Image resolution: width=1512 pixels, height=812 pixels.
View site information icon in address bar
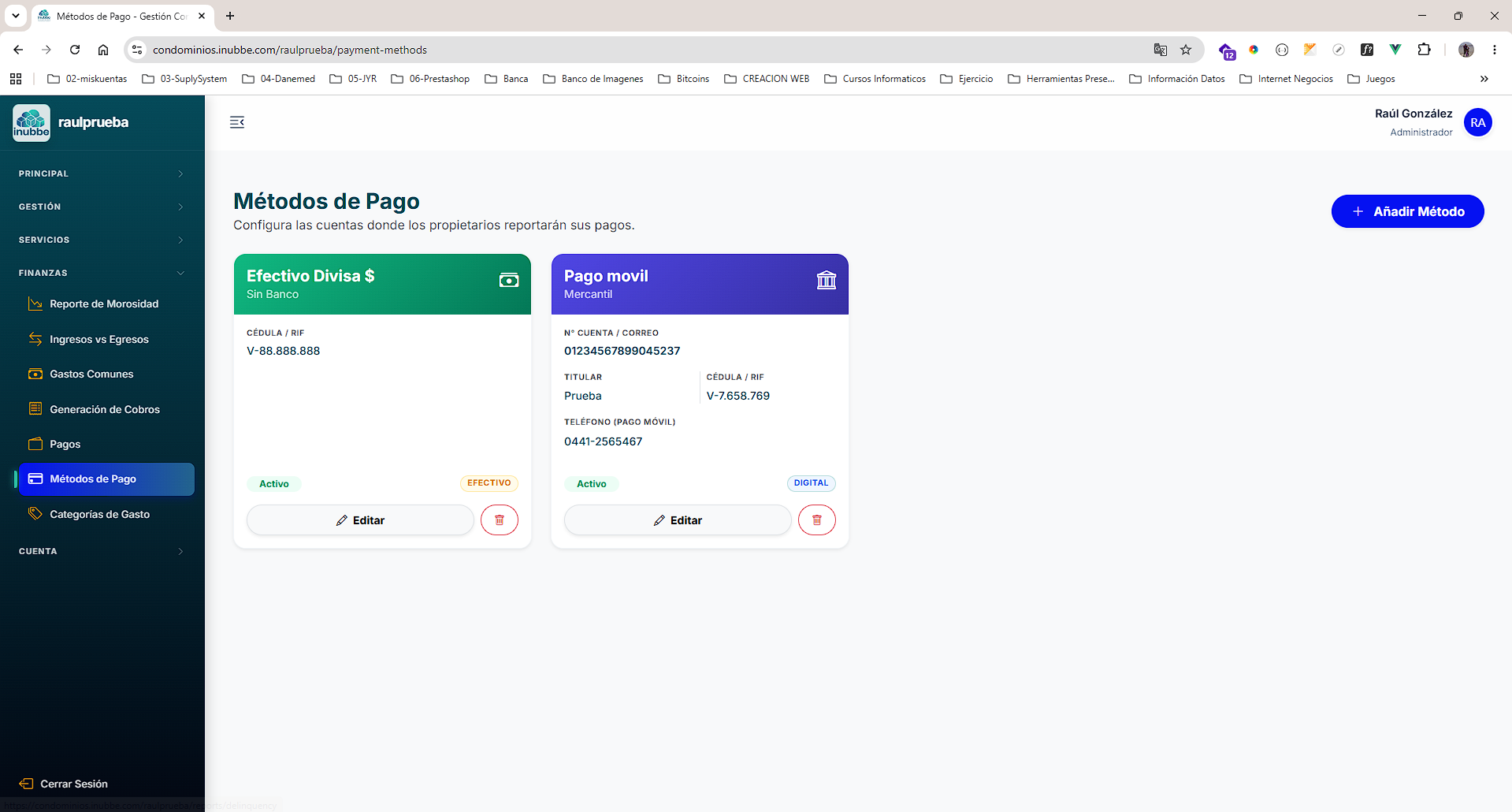click(x=137, y=50)
